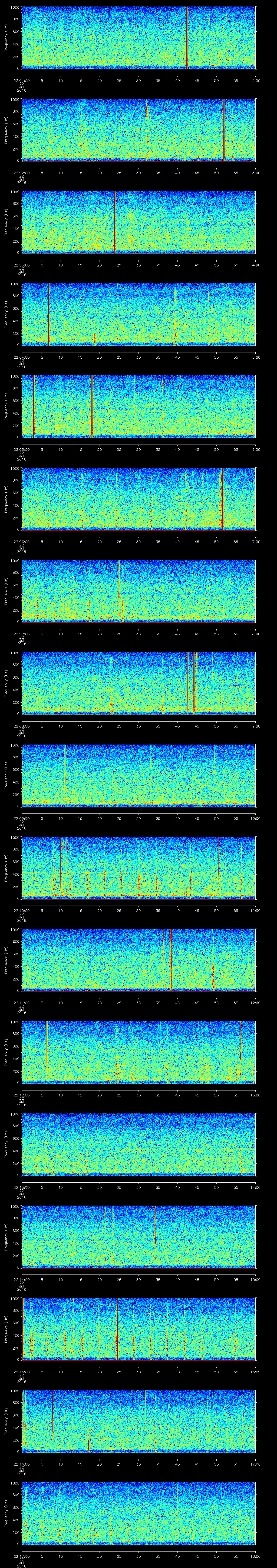Click the 22:04:00 time label
The image size is (277, 1568).
pos(21,357)
